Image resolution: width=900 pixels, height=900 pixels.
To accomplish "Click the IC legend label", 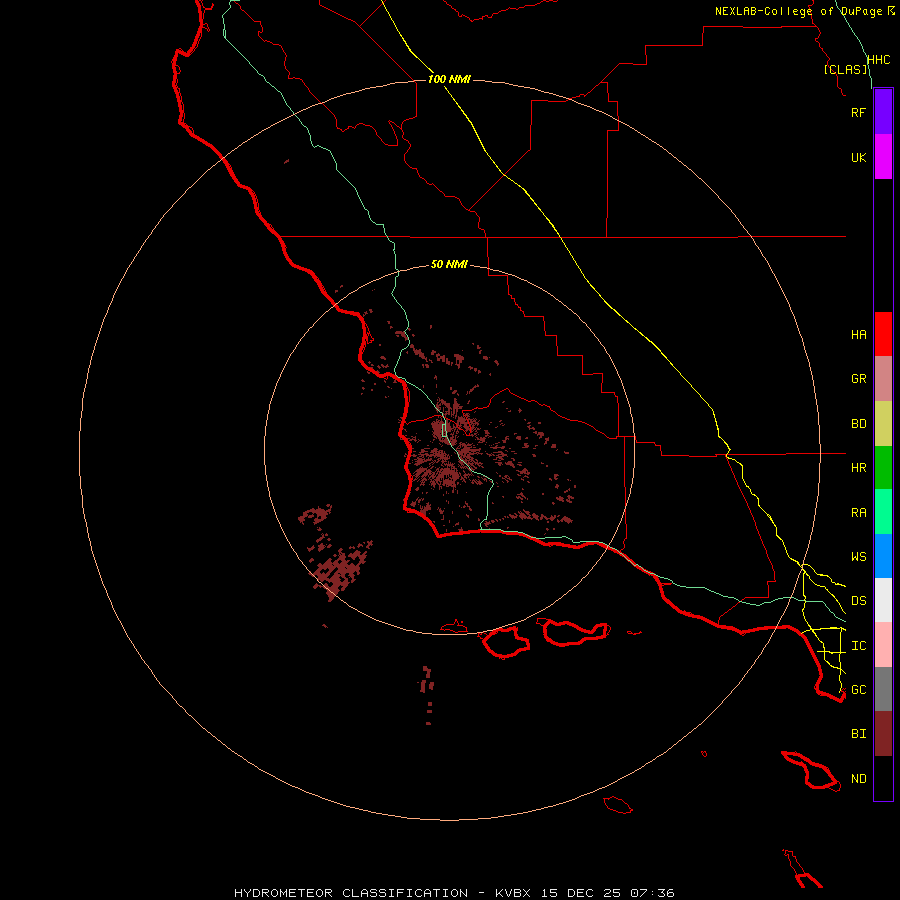I will point(858,645).
